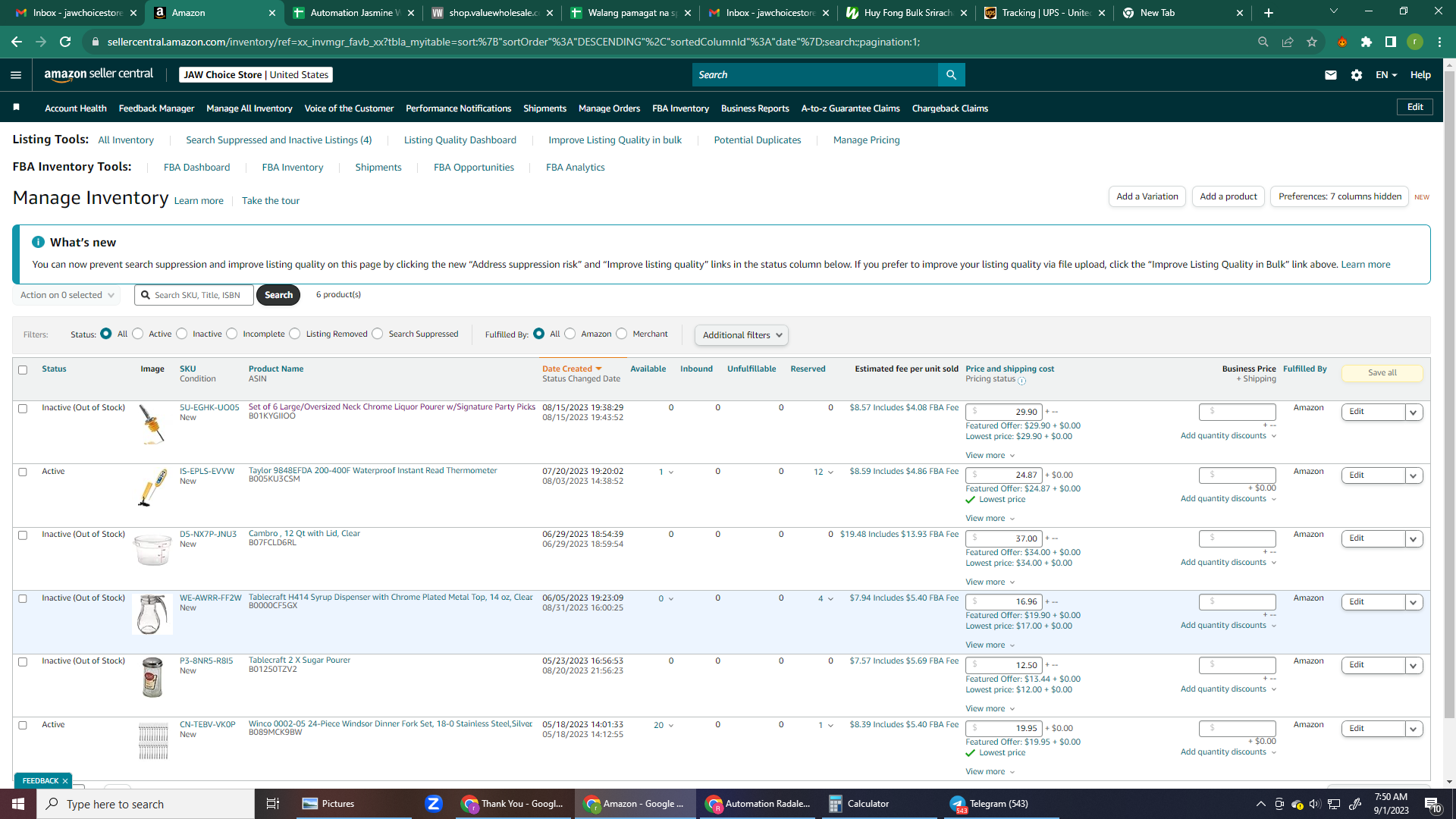The image size is (1456, 819).
Task: Click the price field showing 24.87
Action: [x=1003, y=475]
